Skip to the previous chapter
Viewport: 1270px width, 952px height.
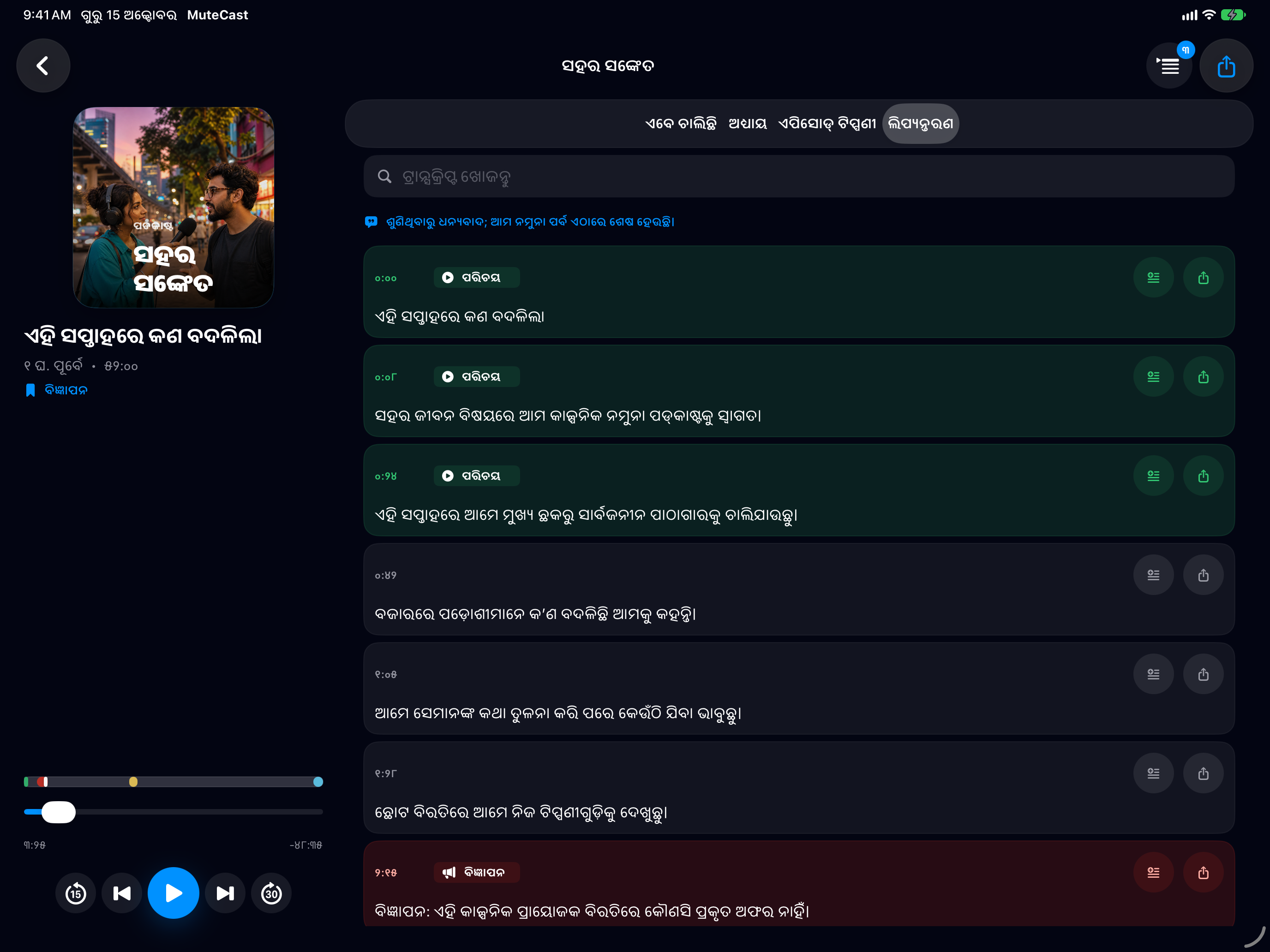(122, 893)
